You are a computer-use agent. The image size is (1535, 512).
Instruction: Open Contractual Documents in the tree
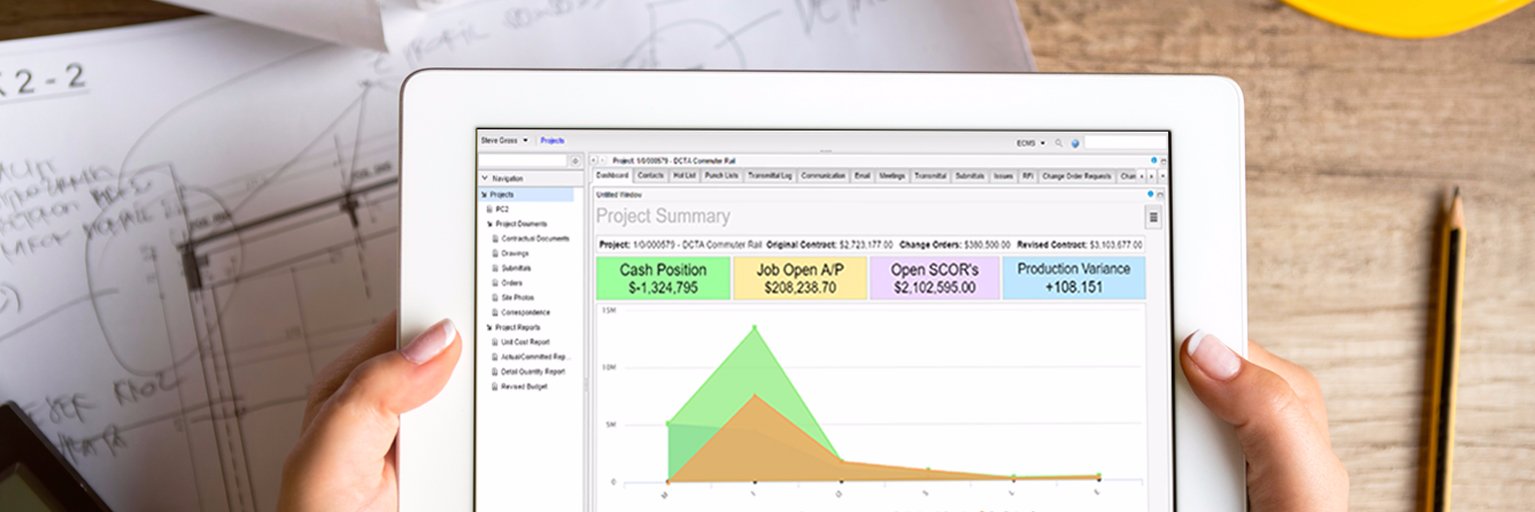(535, 238)
